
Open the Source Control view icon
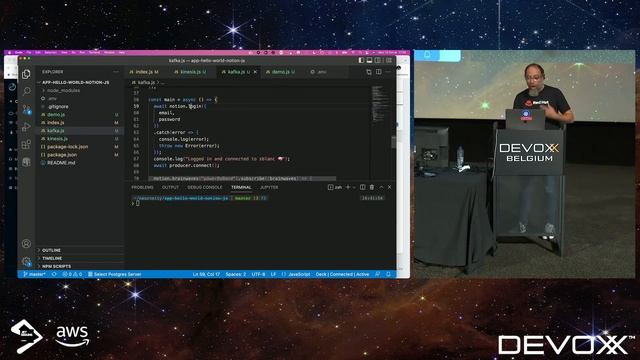click(26, 109)
